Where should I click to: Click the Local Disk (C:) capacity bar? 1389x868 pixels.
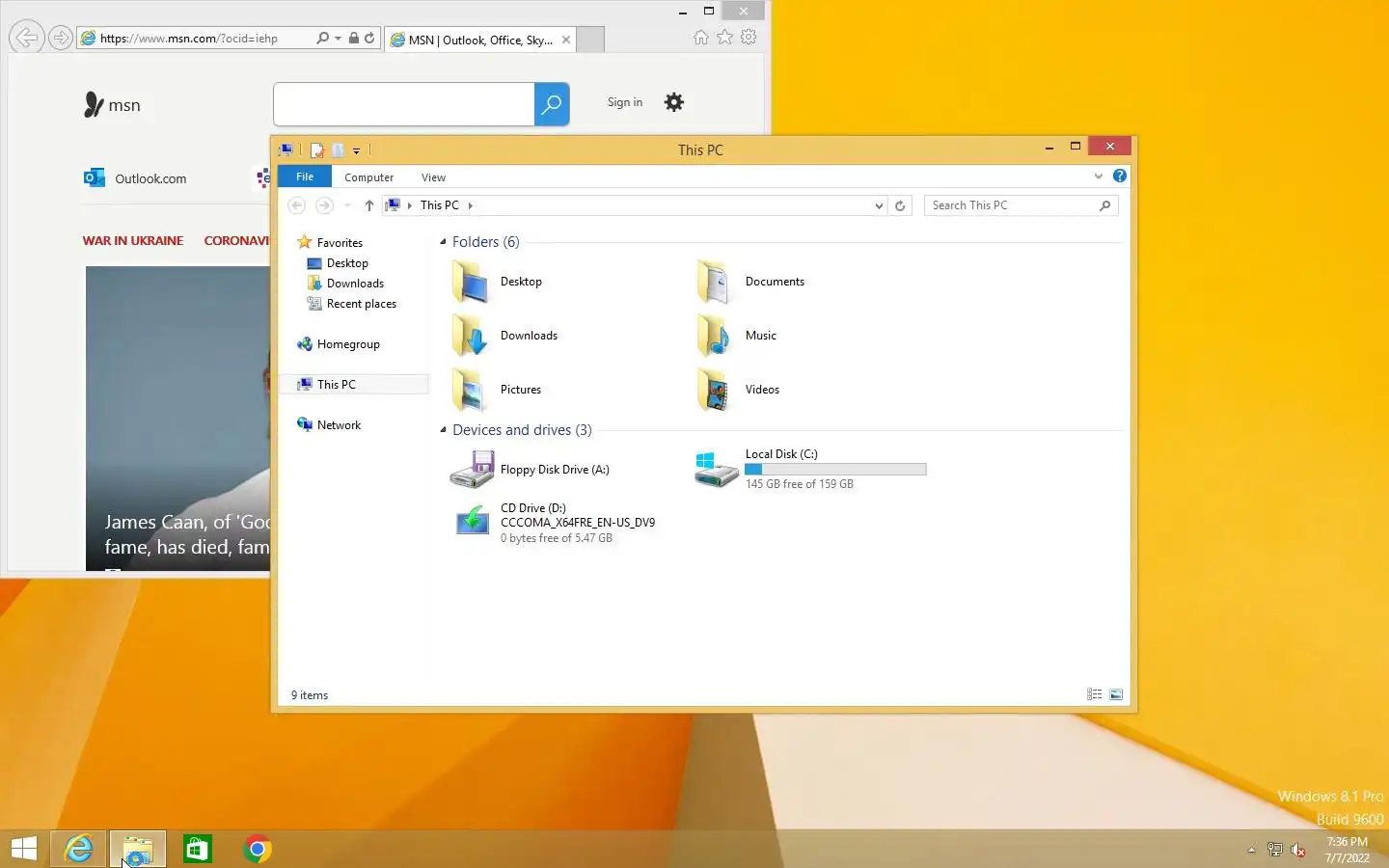coord(835,470)
